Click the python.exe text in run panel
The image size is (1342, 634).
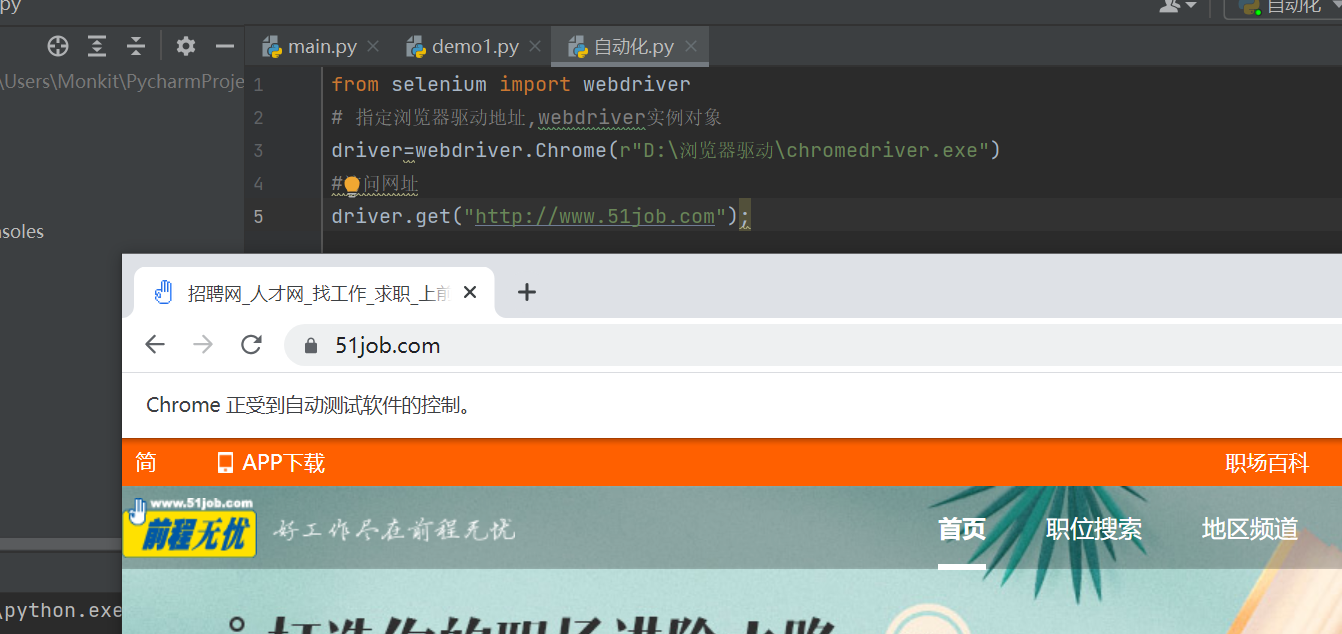pos(62,610)
